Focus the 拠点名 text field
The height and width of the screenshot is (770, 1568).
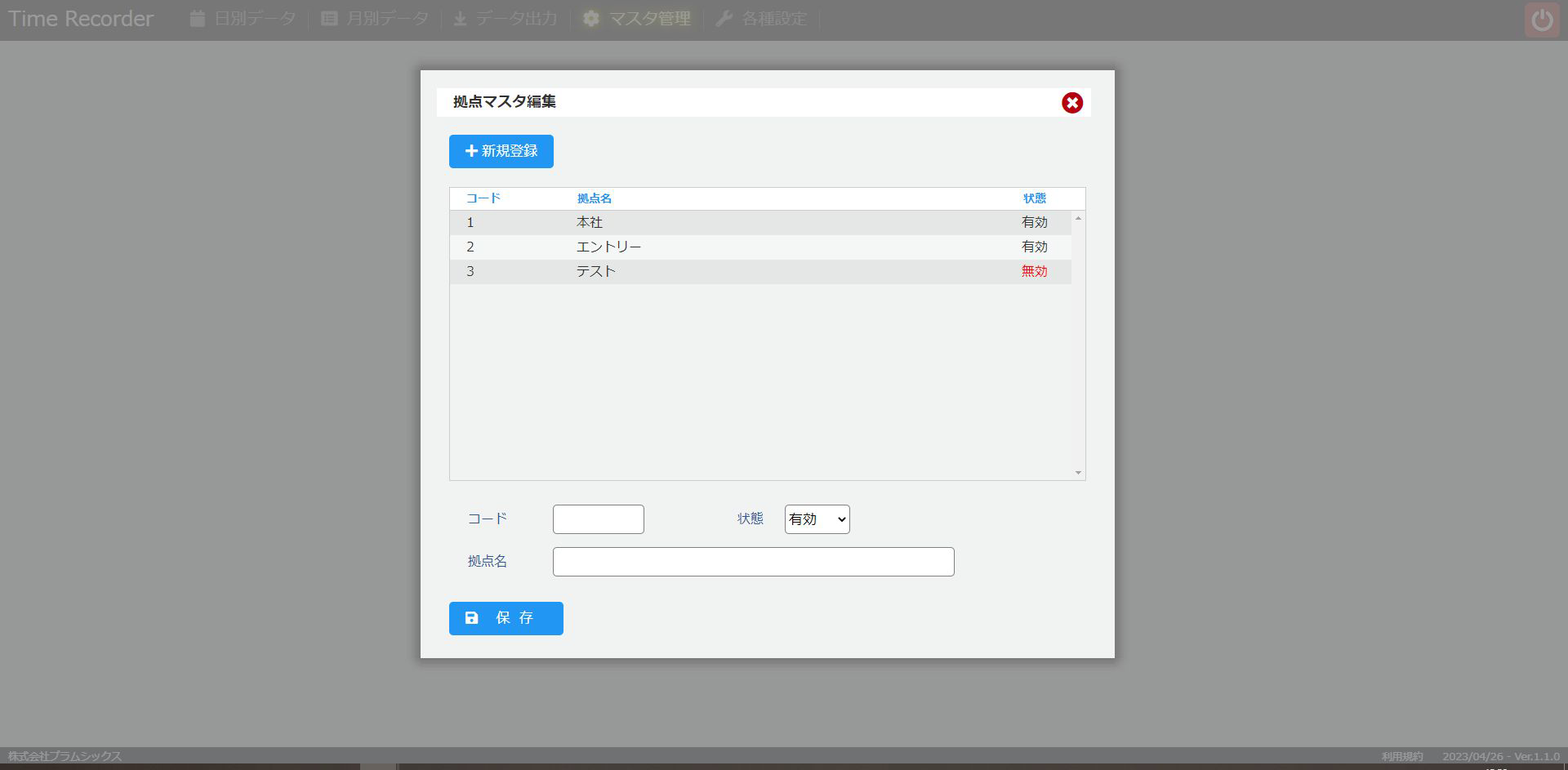753,562
